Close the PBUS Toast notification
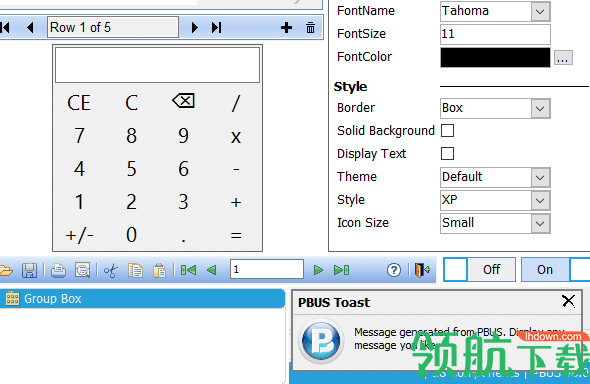Image resolution: width=590 pixels, height=384 pixels. tap(568, 301)
